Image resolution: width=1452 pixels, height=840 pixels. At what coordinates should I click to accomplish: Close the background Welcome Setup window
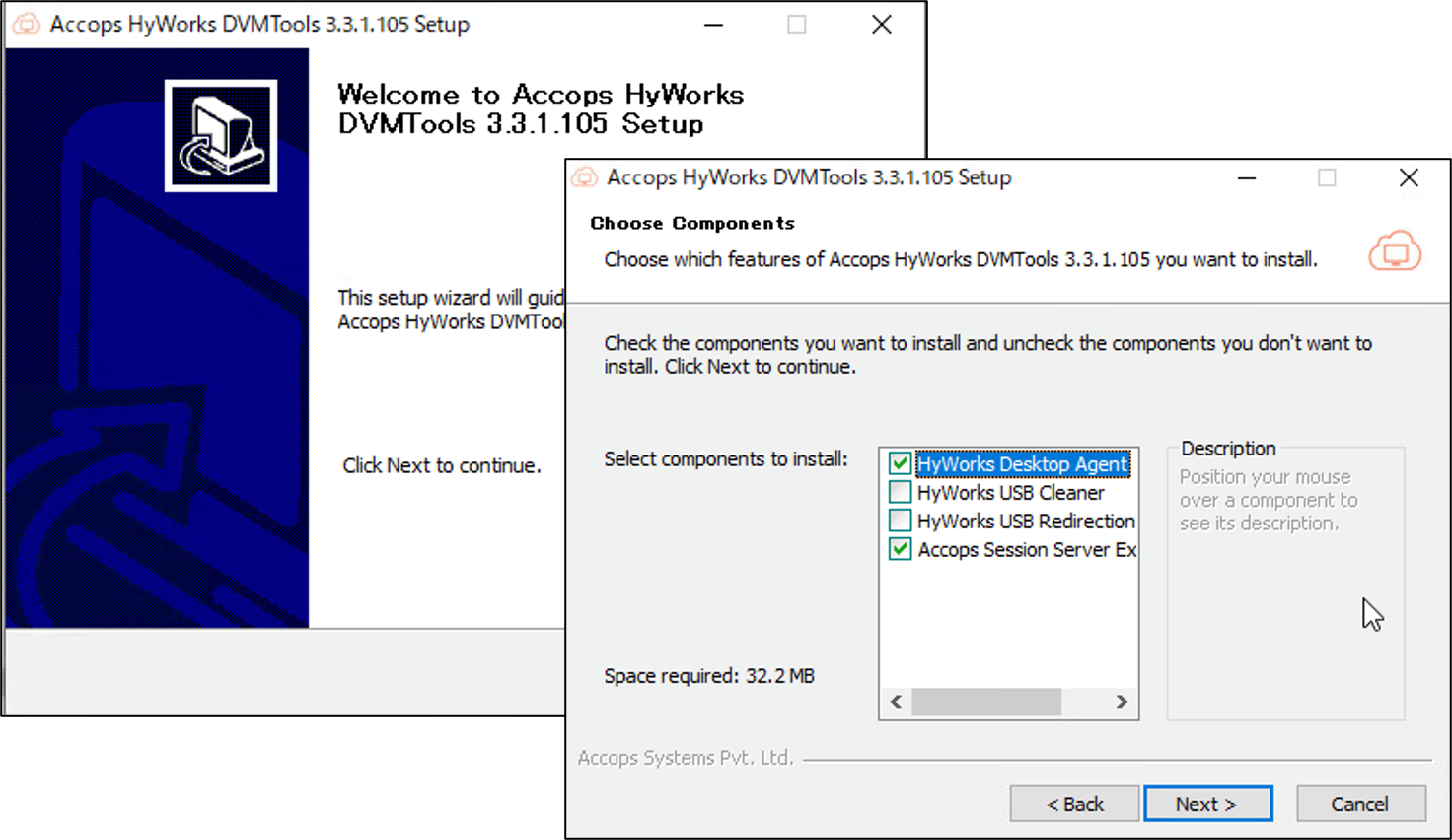pyautogui.click(x=882, y=24)
